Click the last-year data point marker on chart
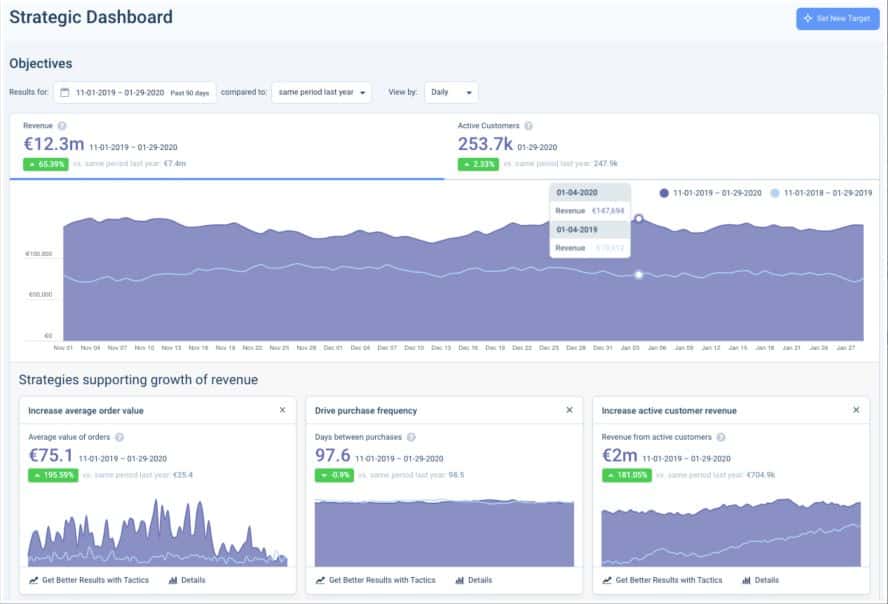This screenshot has width=888, height=604. [639, 275]
